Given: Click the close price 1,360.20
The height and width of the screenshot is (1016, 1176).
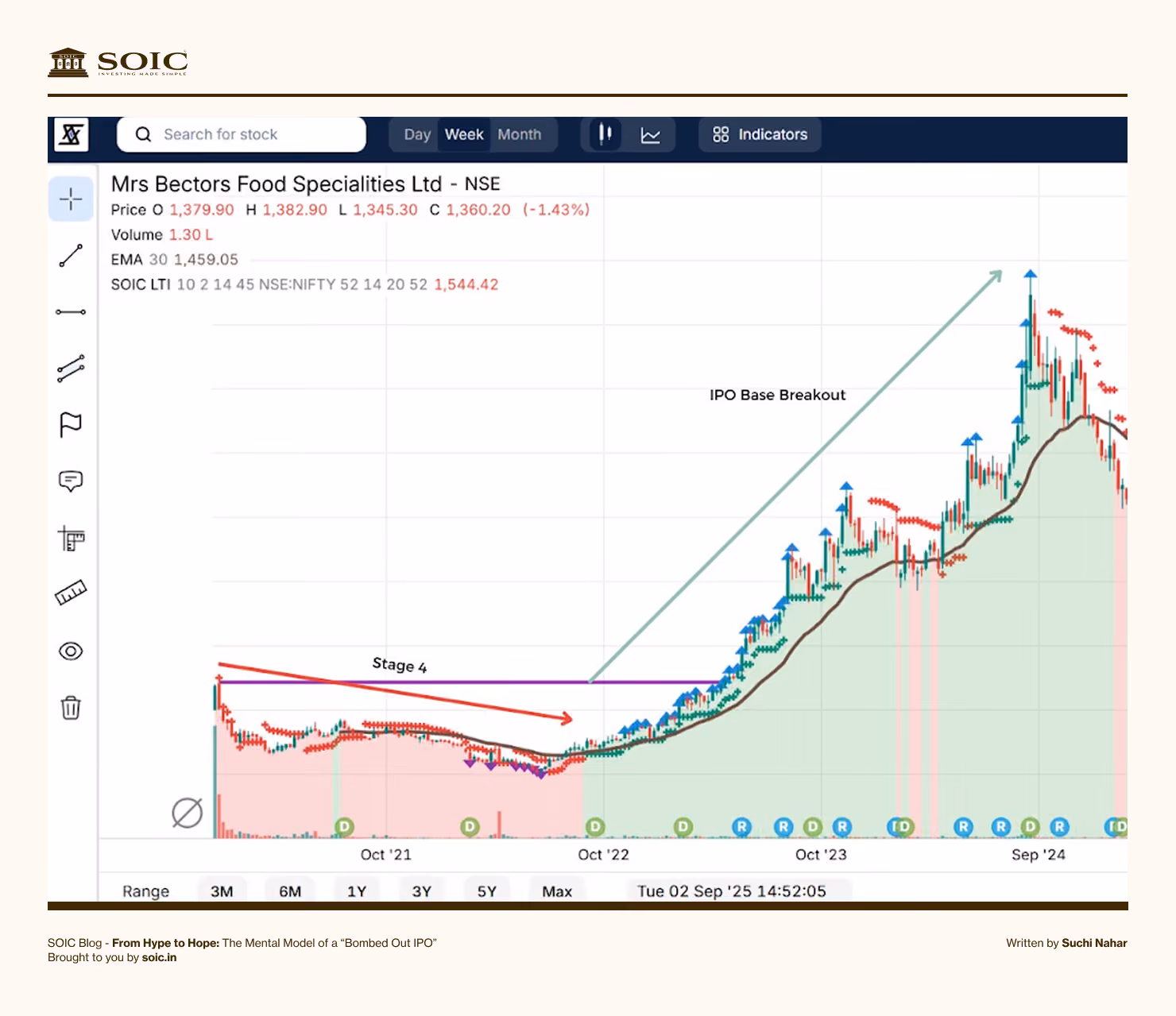Looking at the screenshot, I should pos(478,210).
